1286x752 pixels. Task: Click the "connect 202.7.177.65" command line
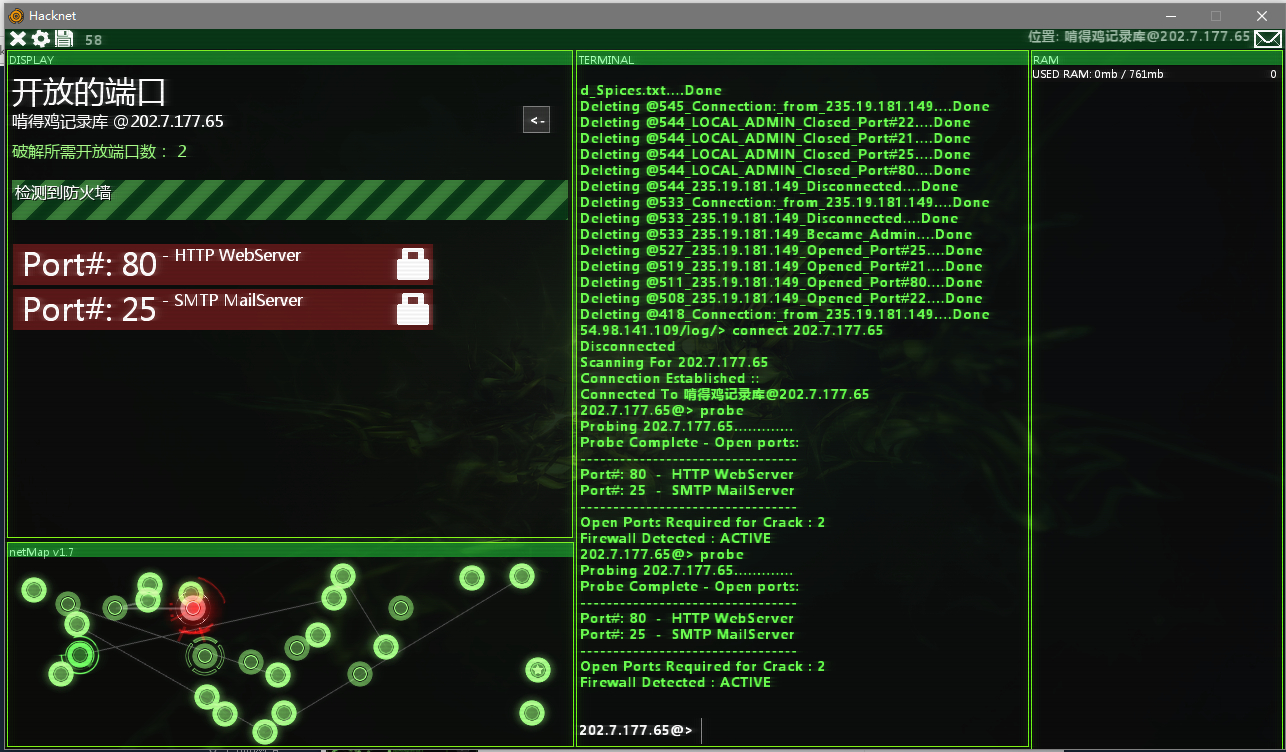pyautogui.click(x=732, y=330)
